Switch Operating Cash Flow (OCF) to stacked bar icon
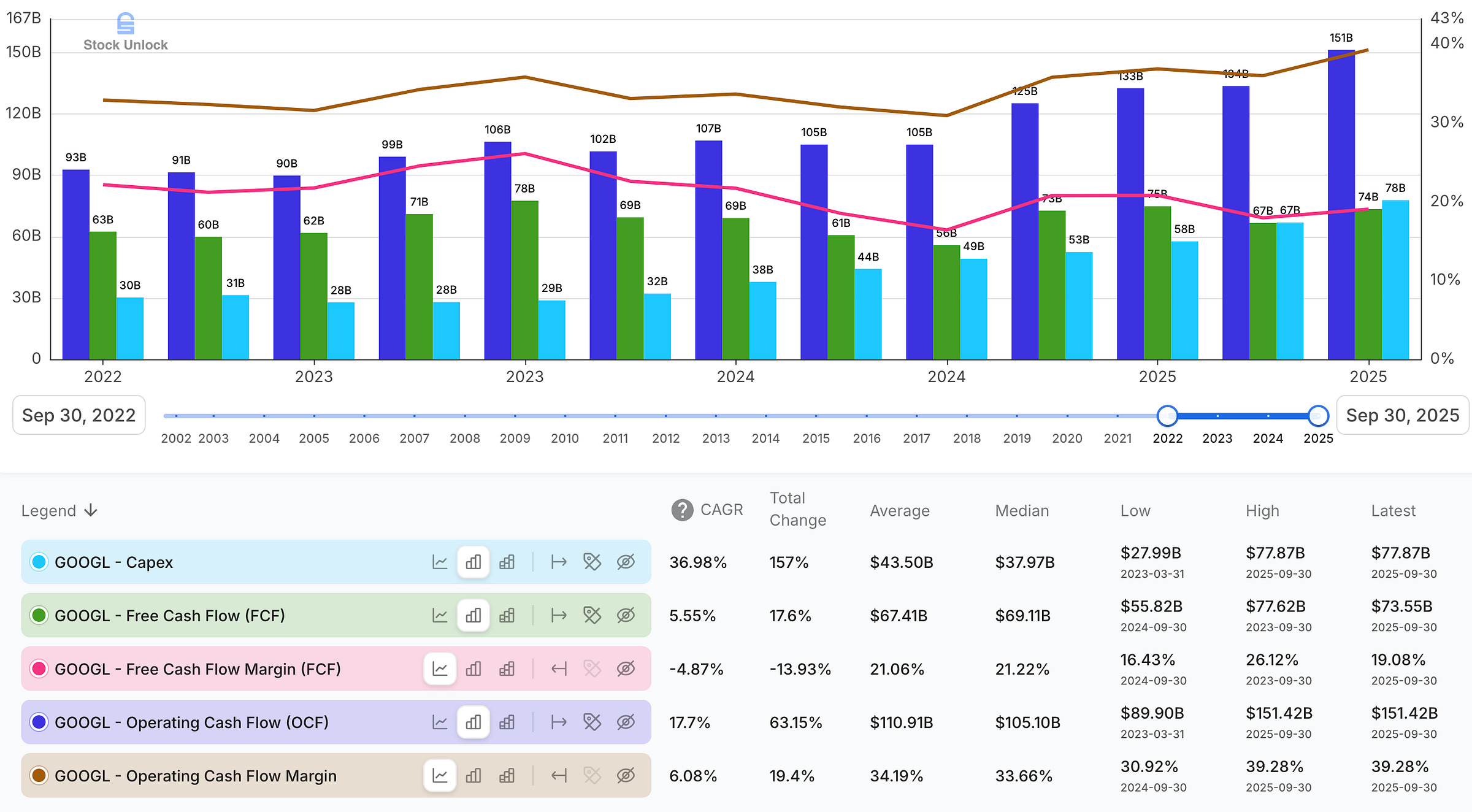Screen dimensions: 1472x812 (x=507, y=722)
